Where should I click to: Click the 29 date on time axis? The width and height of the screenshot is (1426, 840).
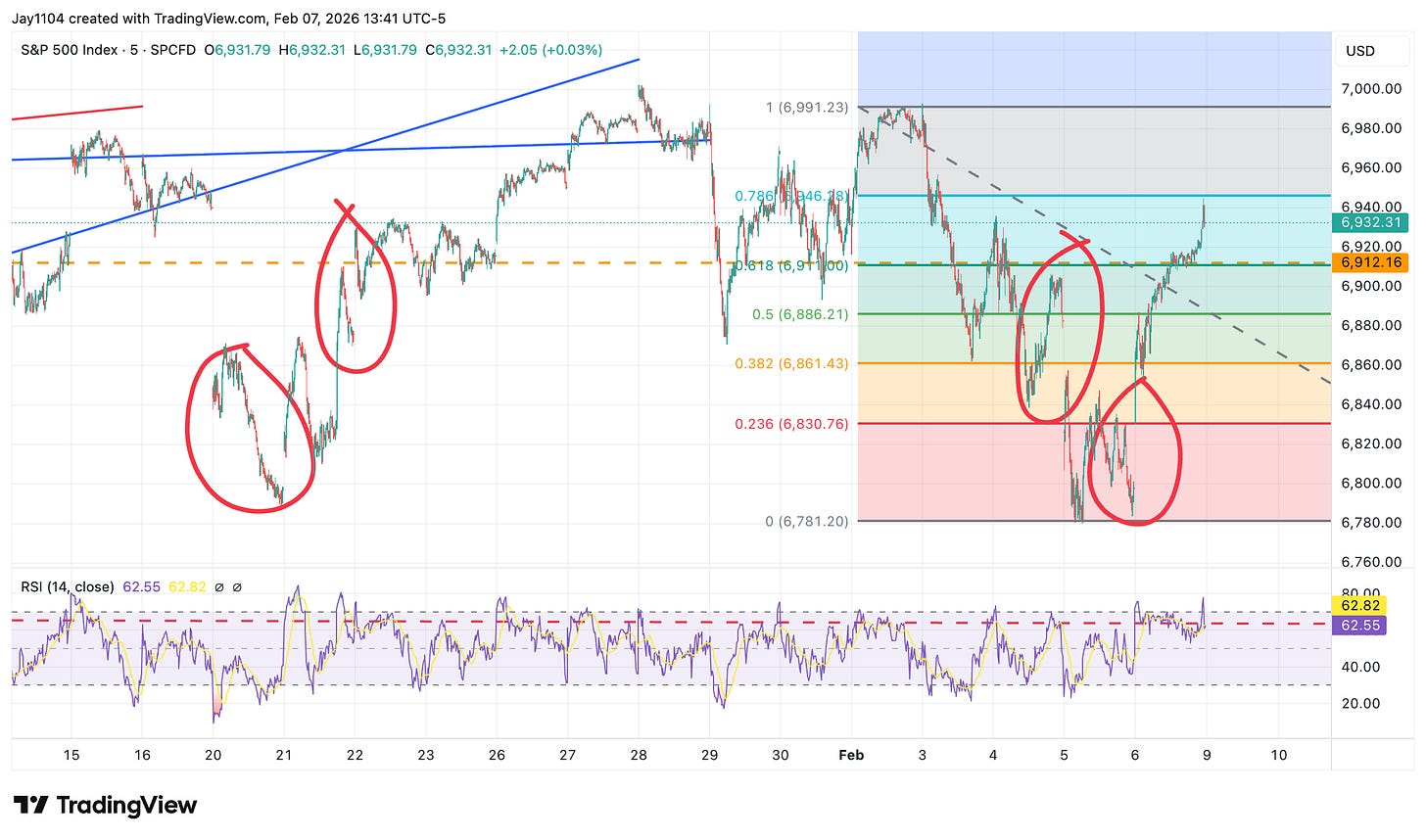[x=710, y=755]
